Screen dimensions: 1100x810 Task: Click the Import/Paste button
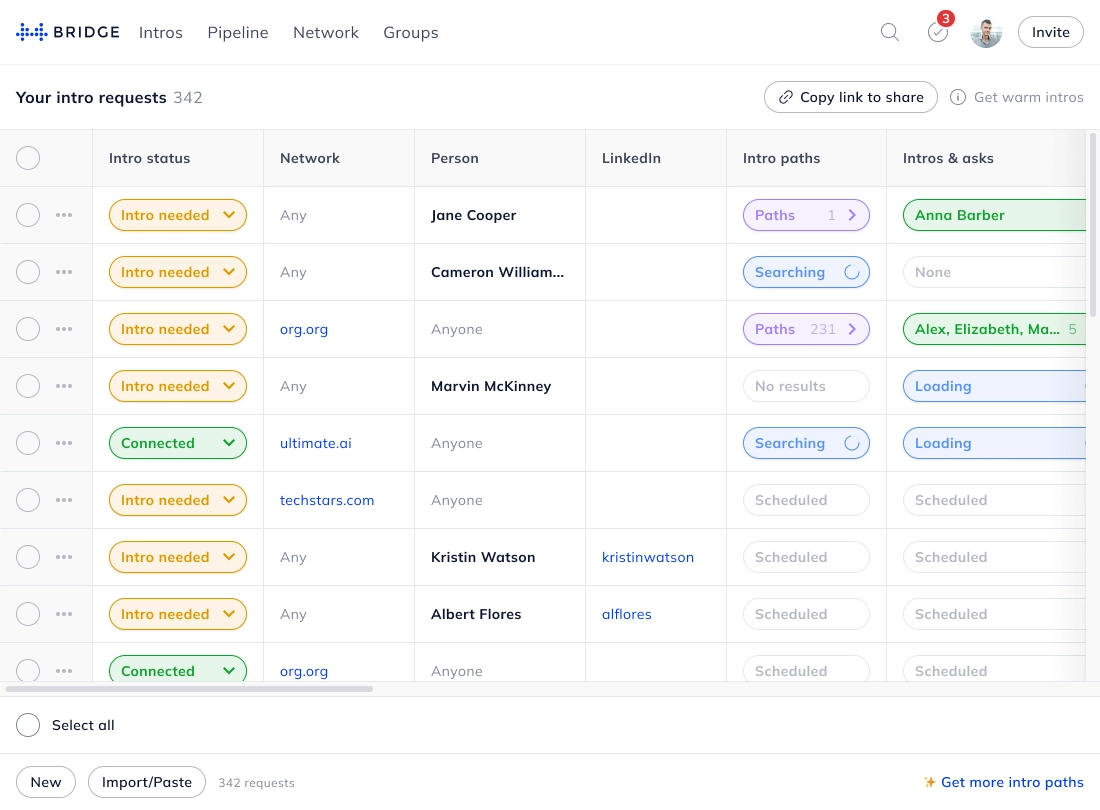[x=147, y=782]
